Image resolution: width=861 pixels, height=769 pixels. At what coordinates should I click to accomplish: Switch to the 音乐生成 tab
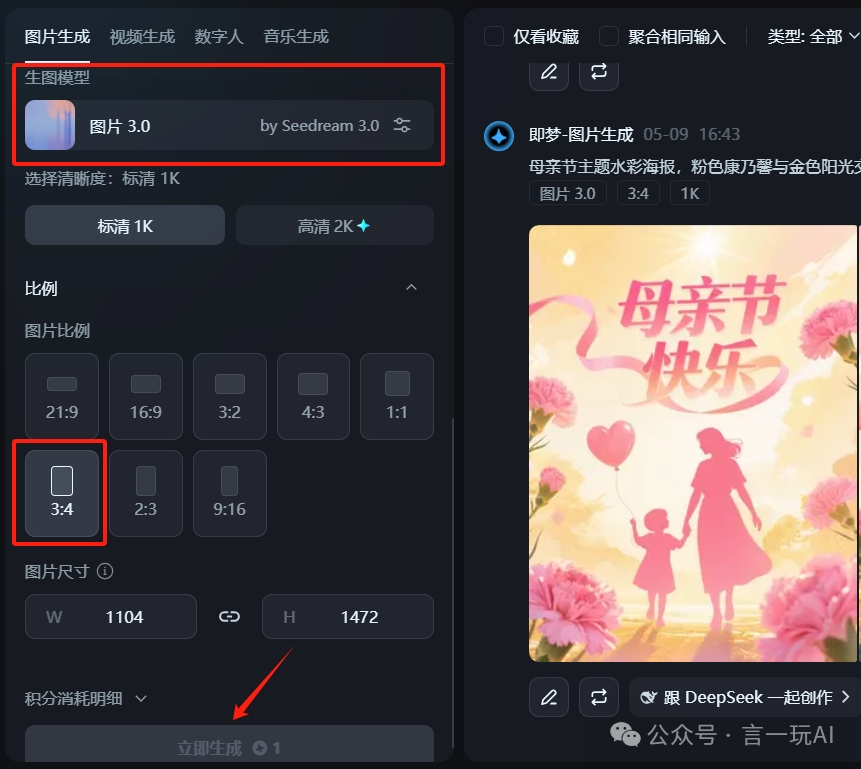pos(296,36)
